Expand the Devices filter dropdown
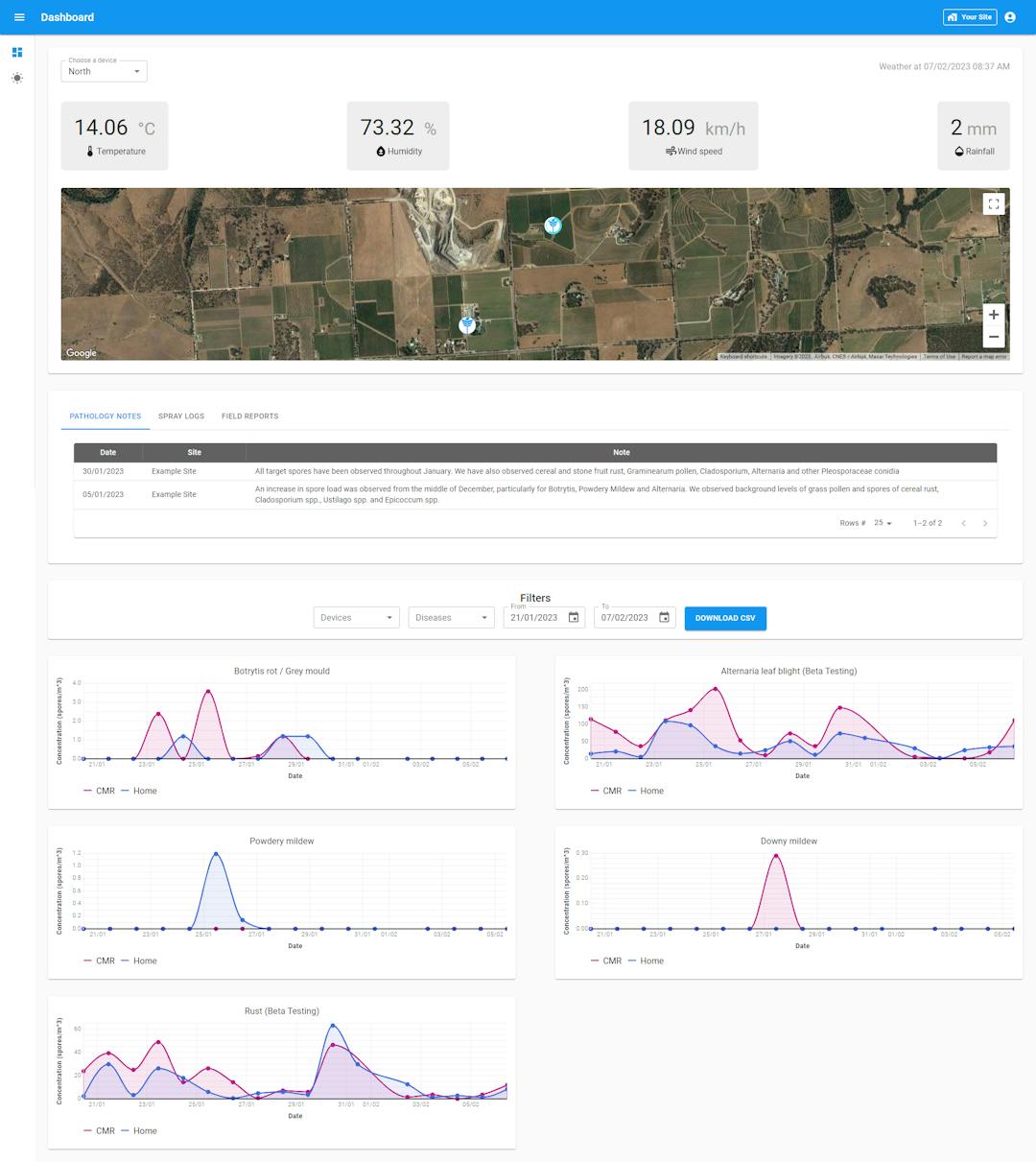This screenshot has height=1162, width=1036. (356, 617)
